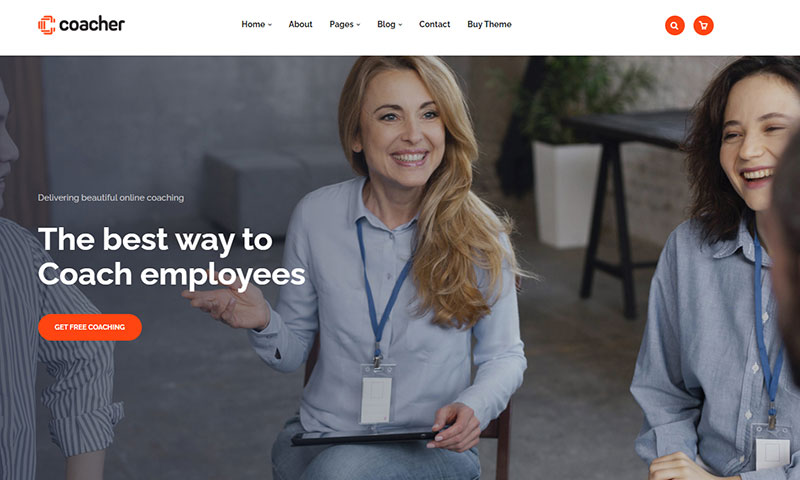The width and height of the screenshot is (800, 480).
Task: Open the search icon in header
Action: tap(674, 25)
